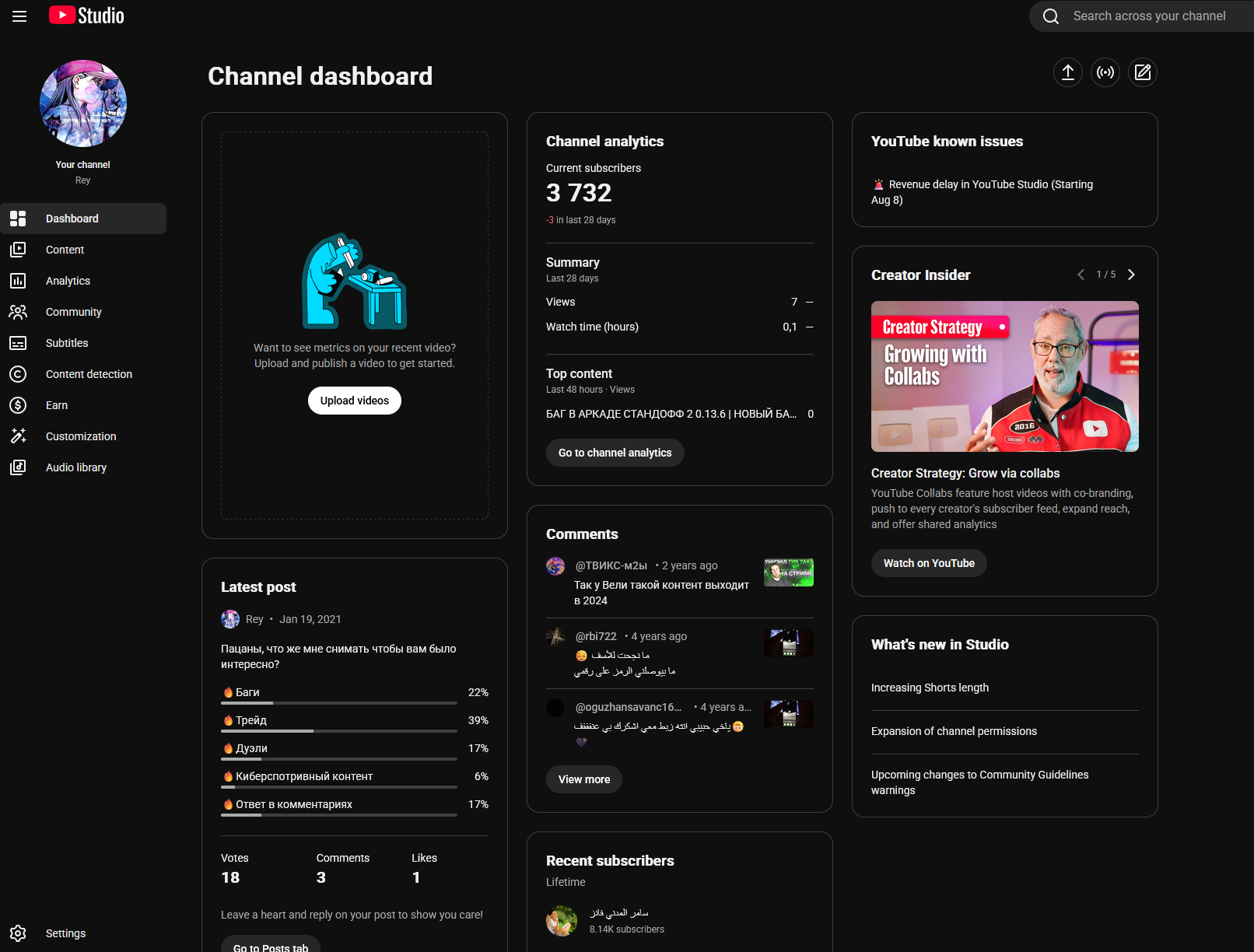The width and height of the screenshot is (1254, 952).
Task: Open Subtitles in sidebar menu
Action: point(83,343)
